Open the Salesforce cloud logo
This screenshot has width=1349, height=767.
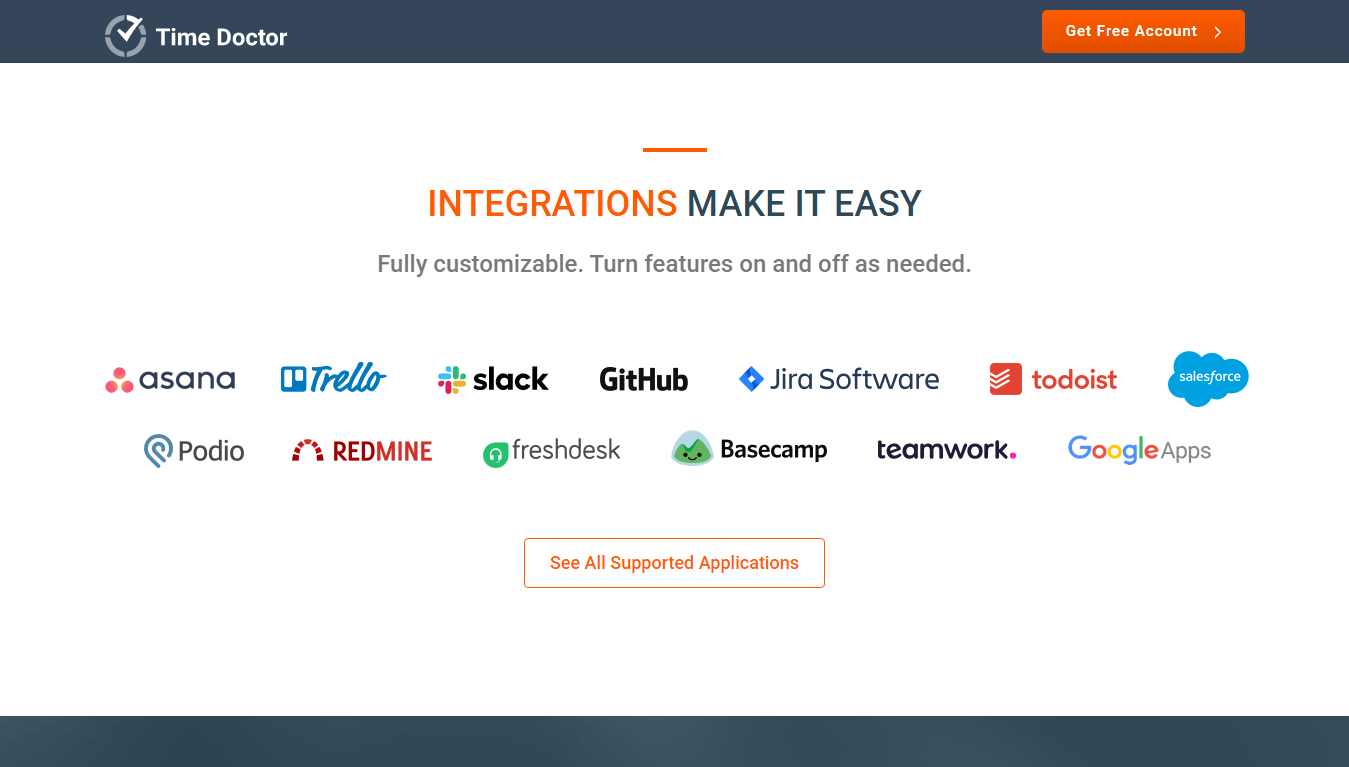click(1208, 379)
